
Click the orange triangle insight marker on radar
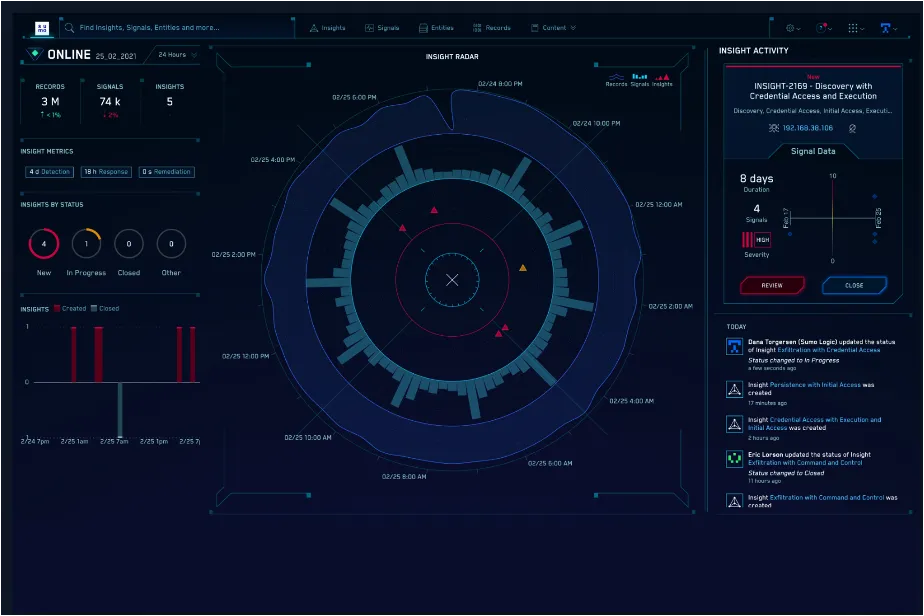pyautogui.click(x=522, y=268)
